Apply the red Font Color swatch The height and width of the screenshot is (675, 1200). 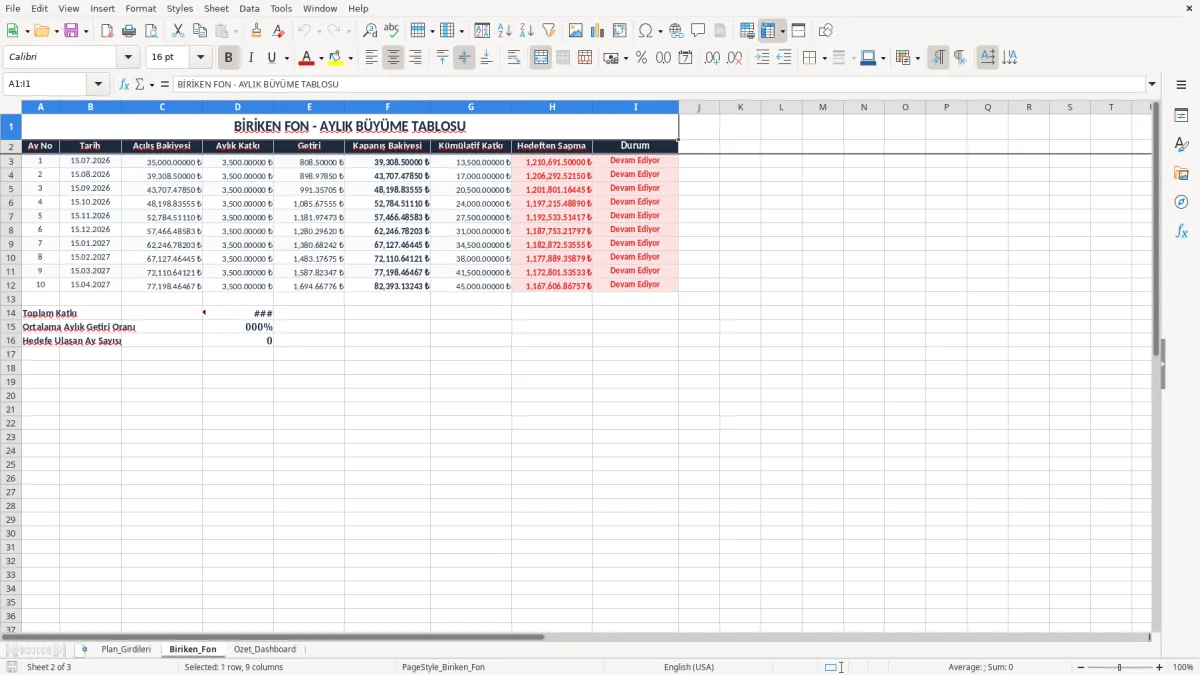307,58
